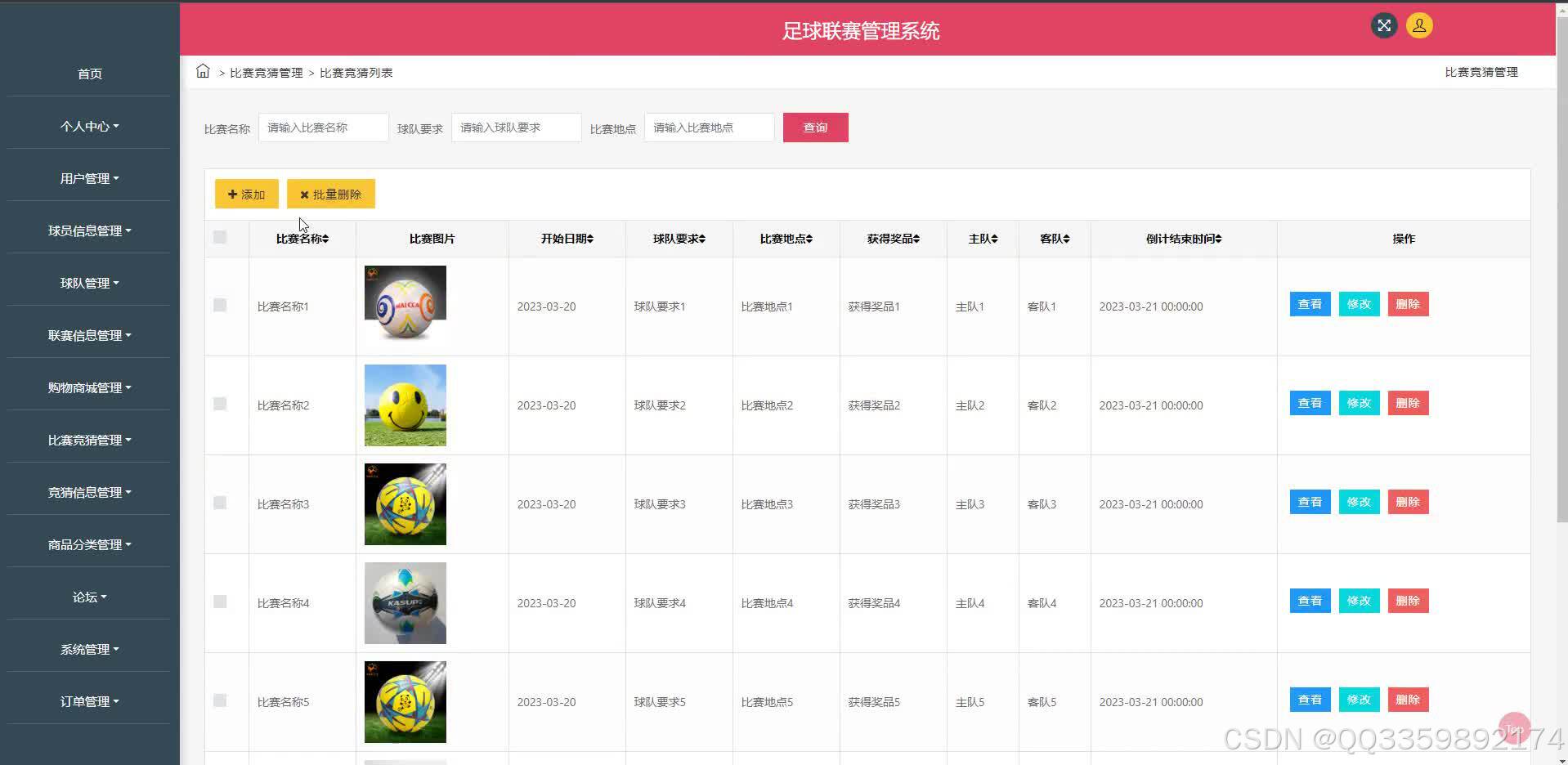Viewport: 1568px width, 765px height.
Task: Click 查看 for 比赛名称4 row
Action: pos(1310,601)
